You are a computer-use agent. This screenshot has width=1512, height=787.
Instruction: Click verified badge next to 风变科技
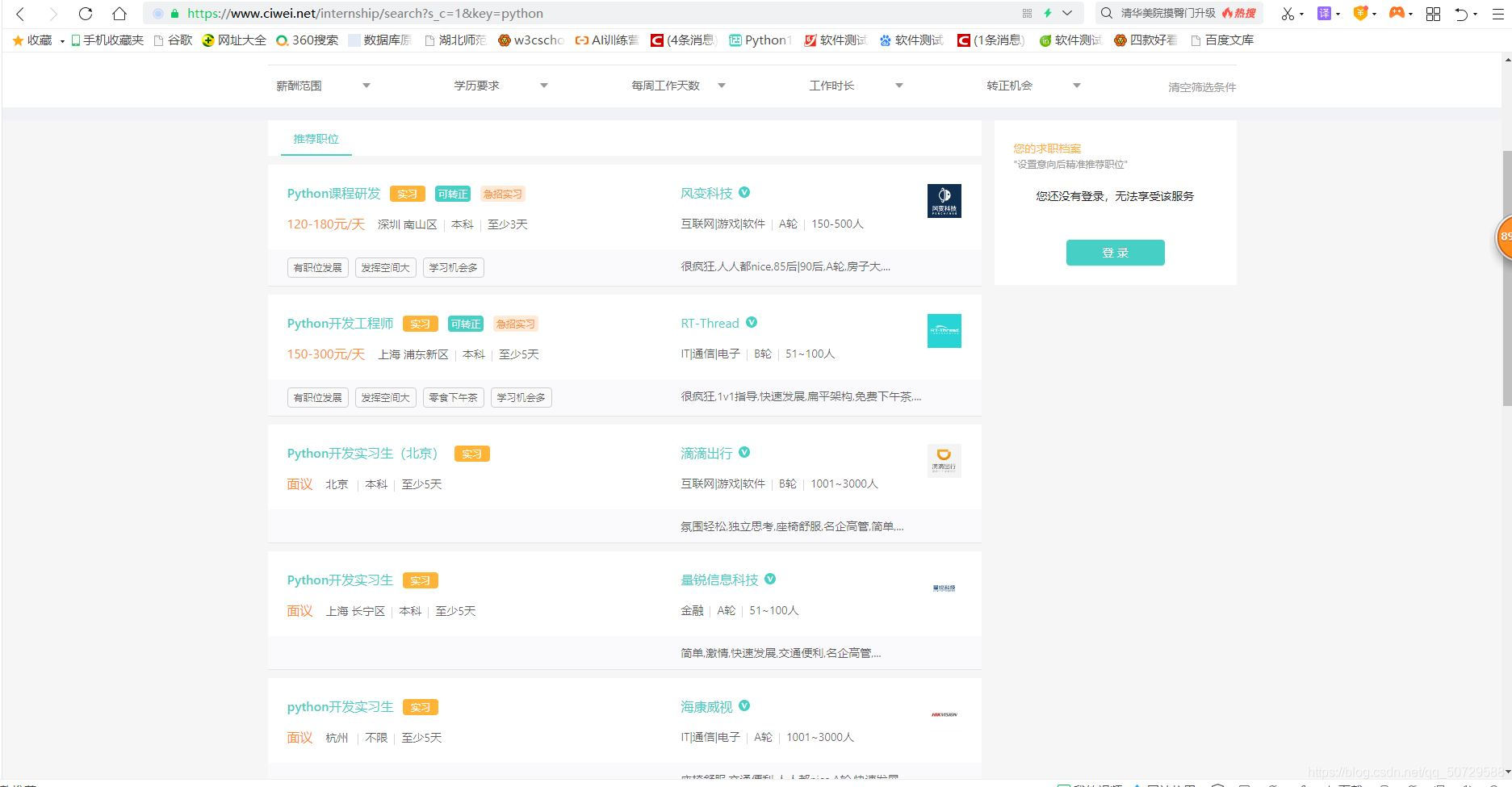coord(744,192)
